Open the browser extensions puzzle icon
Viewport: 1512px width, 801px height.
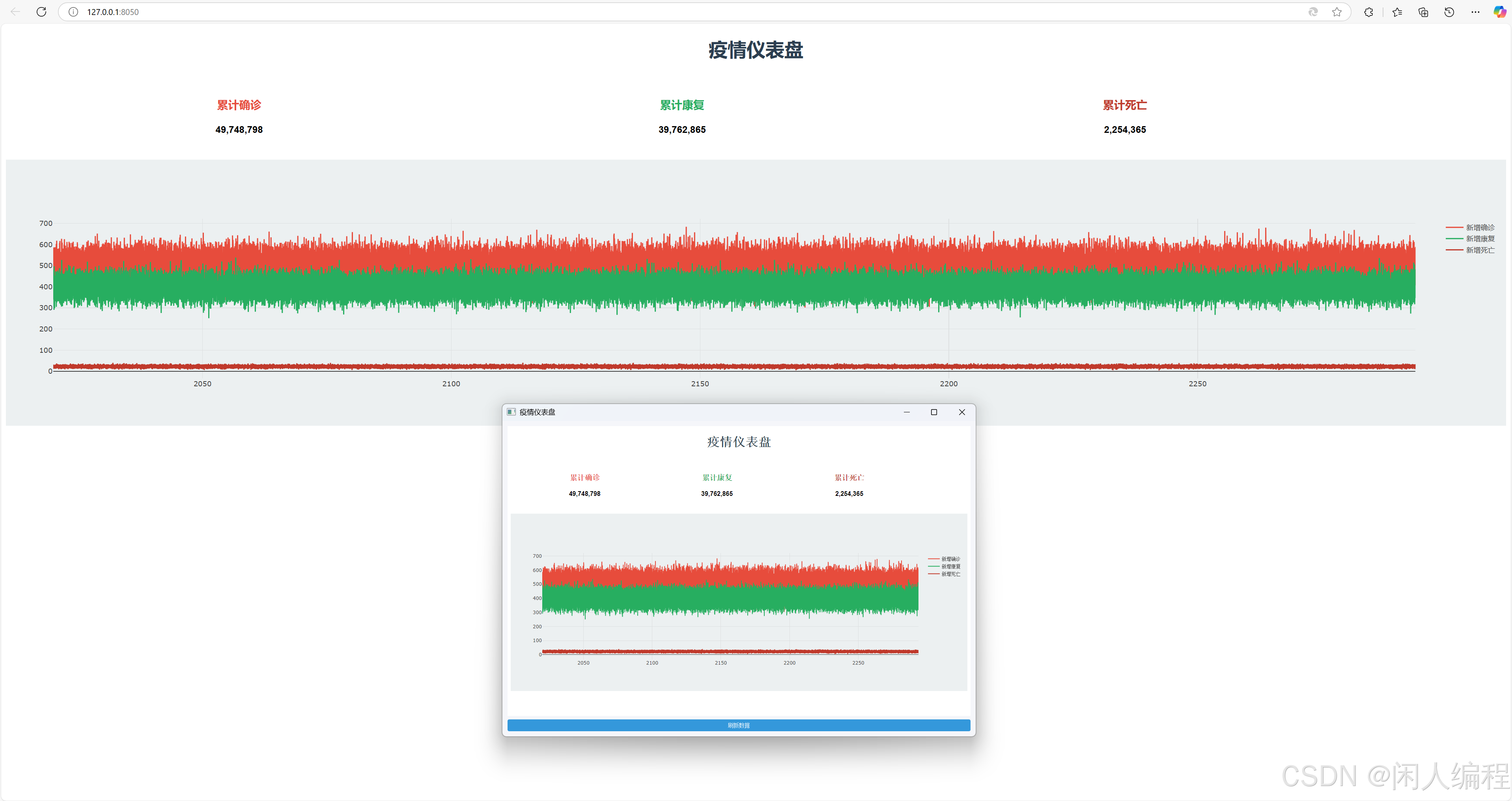point(1368,12)
